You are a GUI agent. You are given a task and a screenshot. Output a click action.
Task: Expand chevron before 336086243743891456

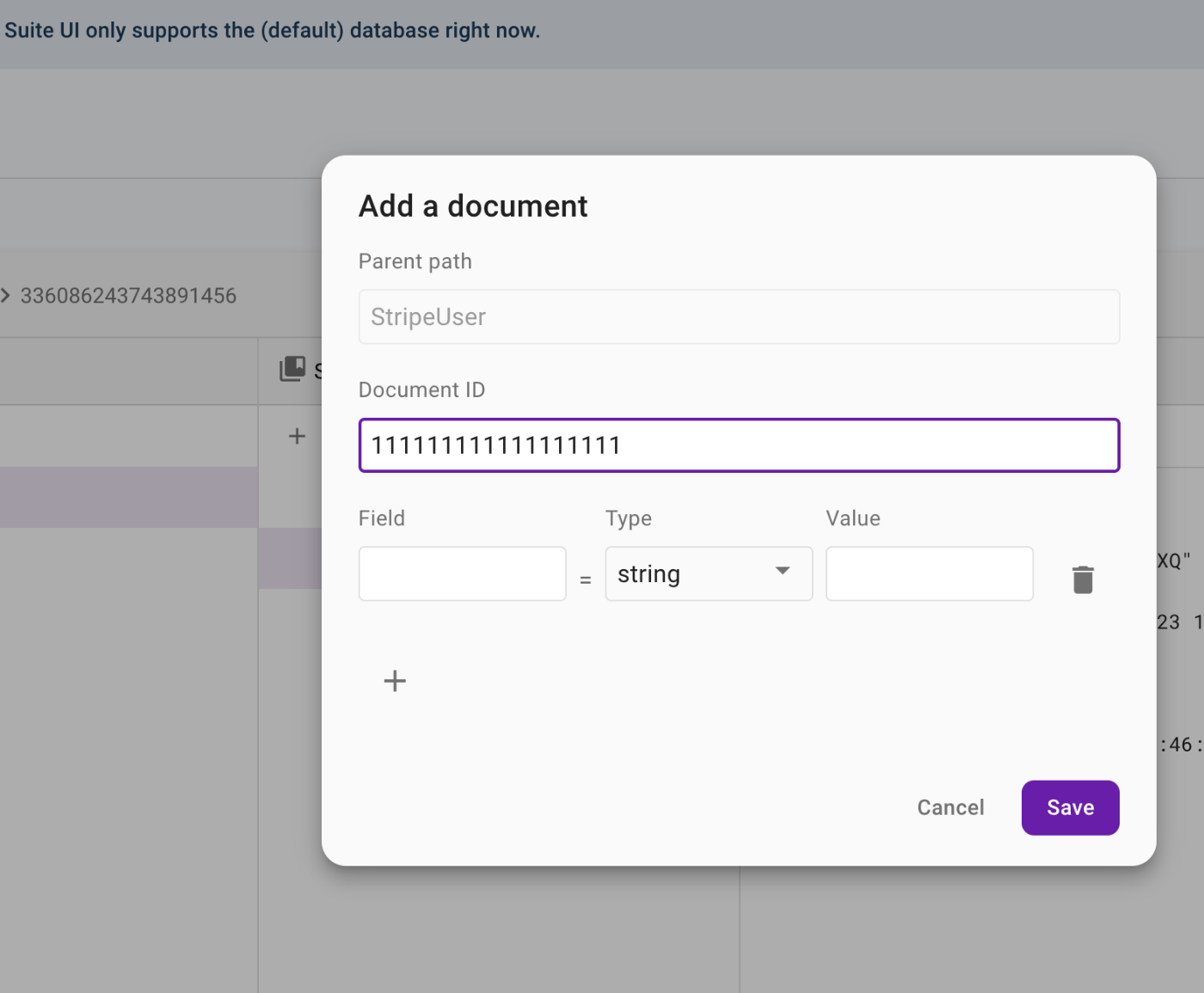(6, 296)
